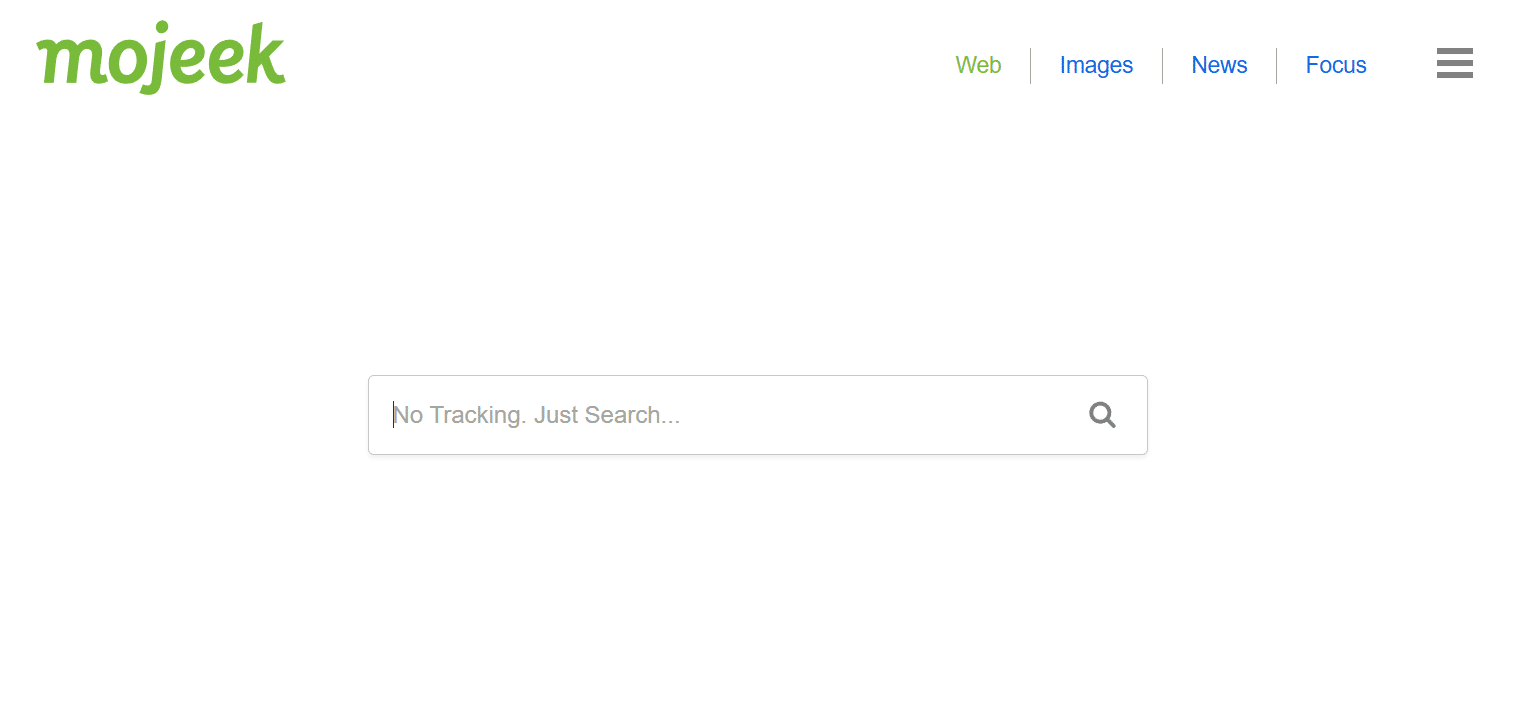Open the hamburger menu icon
Screen dimensions: 1513x712
tap(1454, 63)
